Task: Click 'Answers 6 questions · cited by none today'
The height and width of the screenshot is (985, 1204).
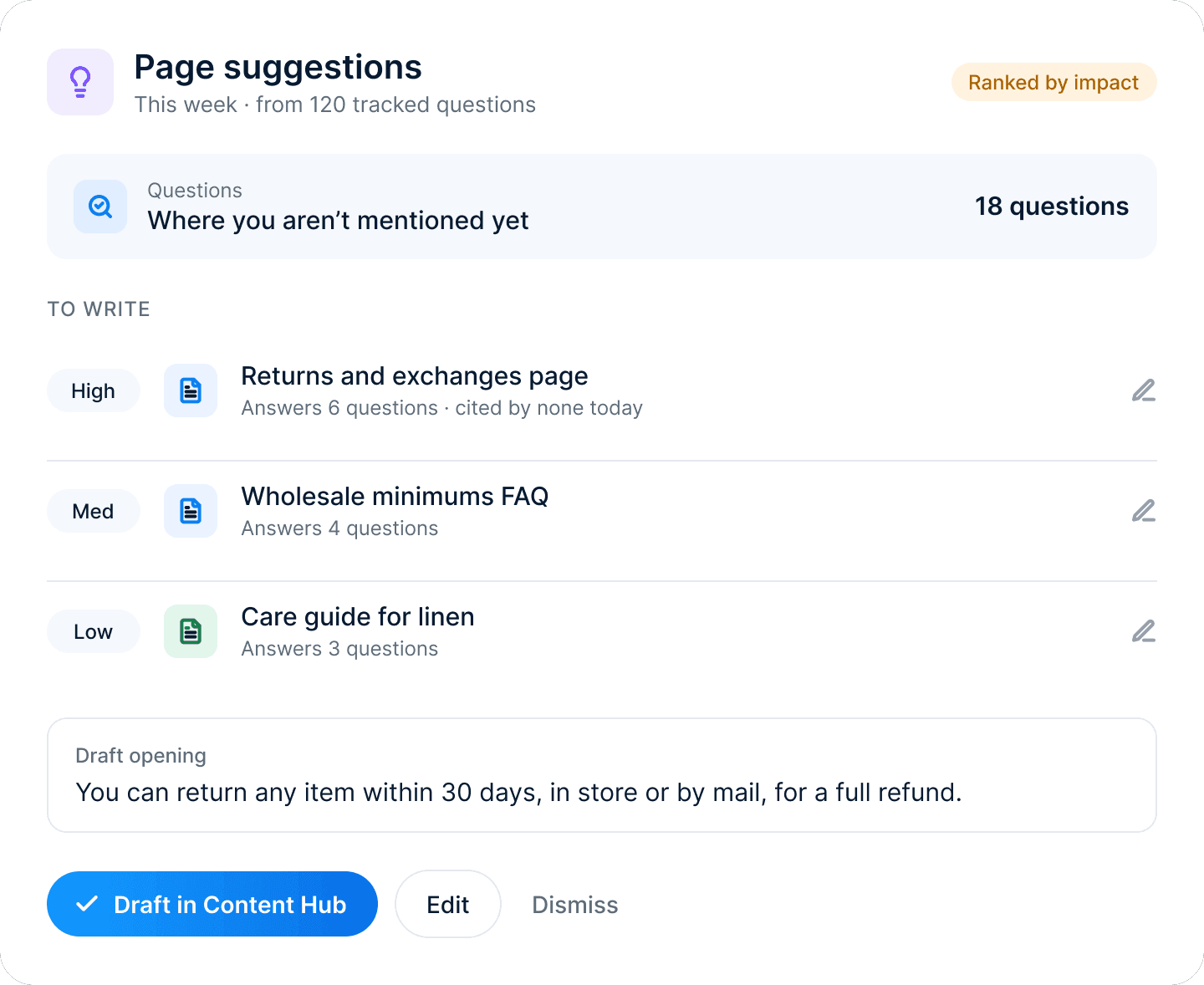Action: pyautogui.click(x=442, y=408)
